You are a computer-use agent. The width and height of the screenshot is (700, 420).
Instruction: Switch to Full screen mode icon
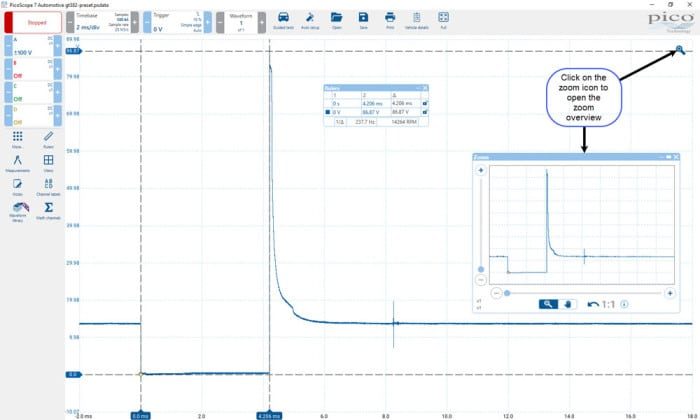(x=443, y=21)
